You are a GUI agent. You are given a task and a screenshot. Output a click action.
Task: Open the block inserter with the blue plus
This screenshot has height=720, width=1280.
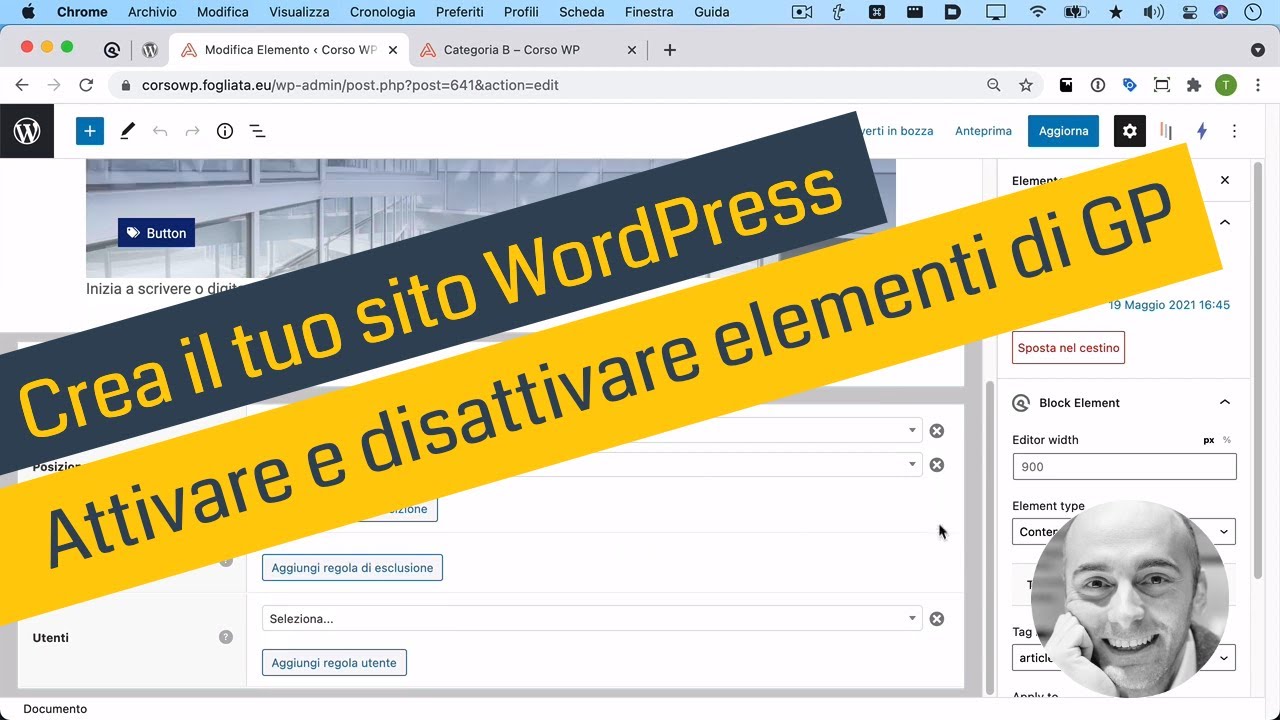[90, 131]
